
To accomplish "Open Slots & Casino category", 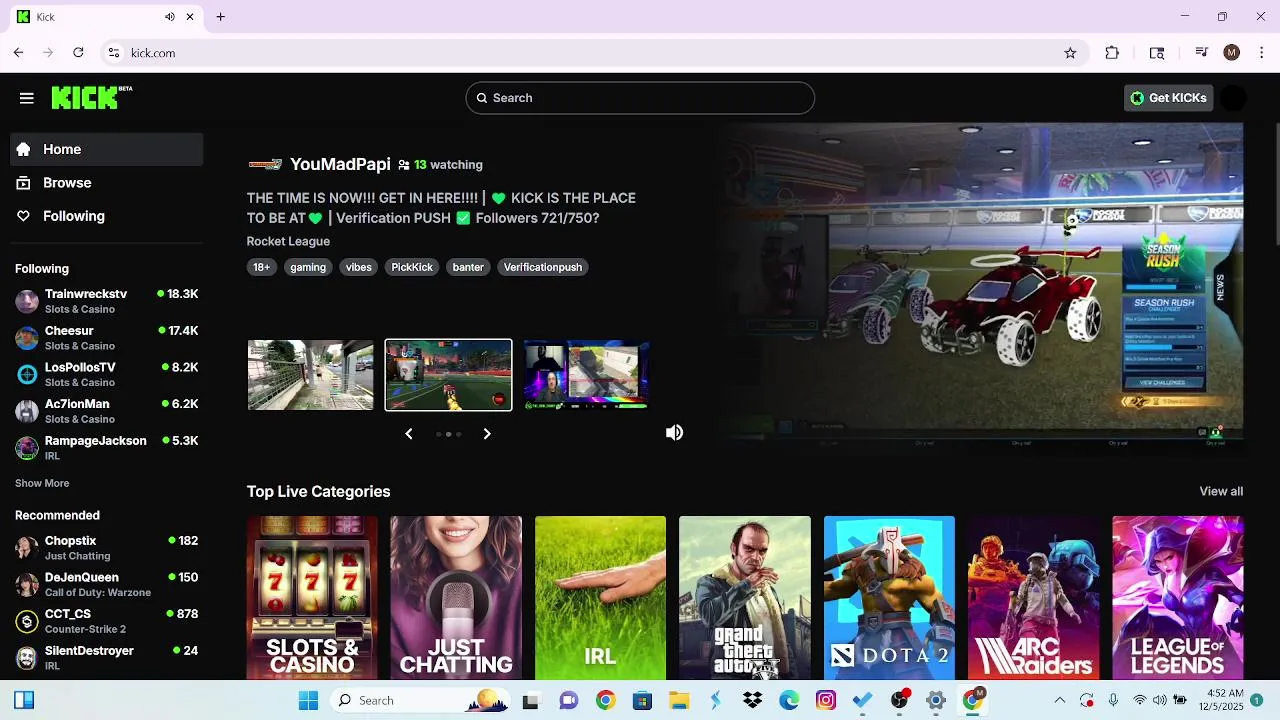I will (x=312, y=598).
